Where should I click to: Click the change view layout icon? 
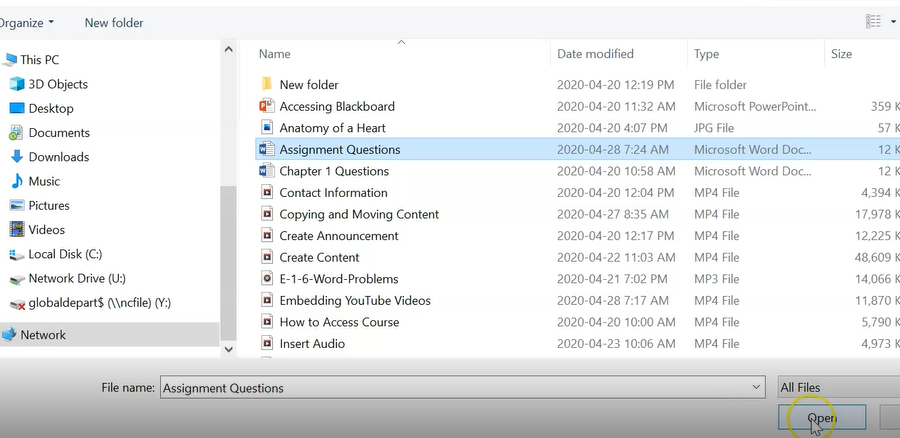(x=873, y=22)
